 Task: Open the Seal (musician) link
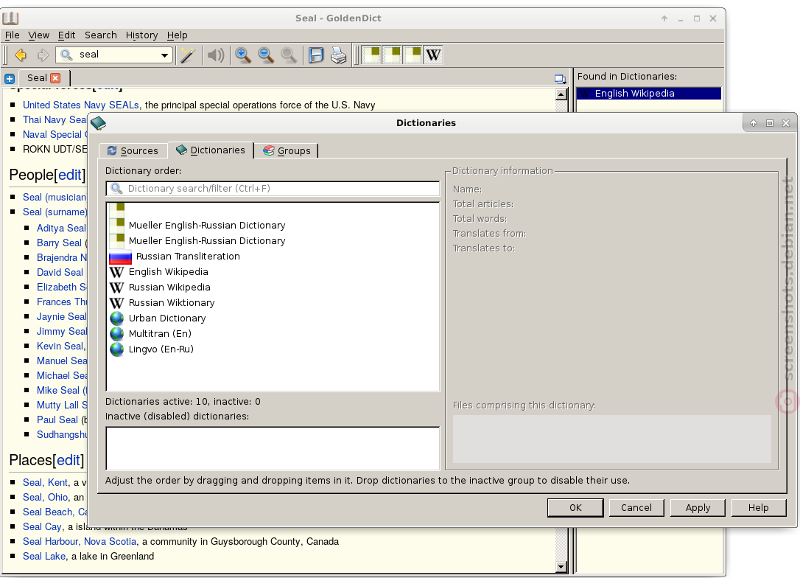(55, 197)
